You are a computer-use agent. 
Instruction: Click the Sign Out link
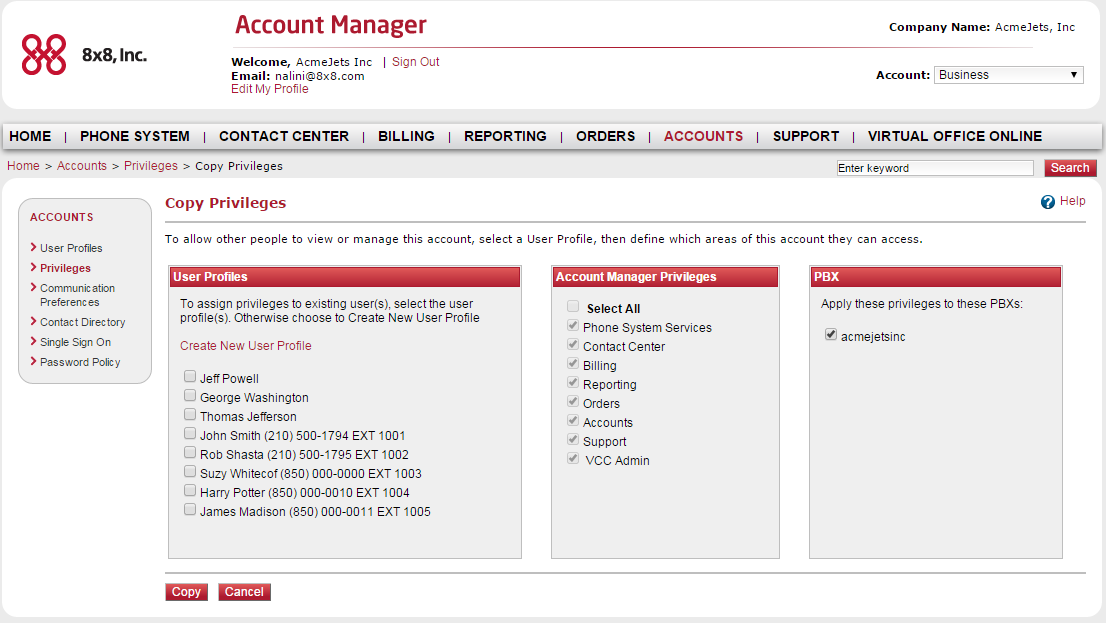[415, 62]
